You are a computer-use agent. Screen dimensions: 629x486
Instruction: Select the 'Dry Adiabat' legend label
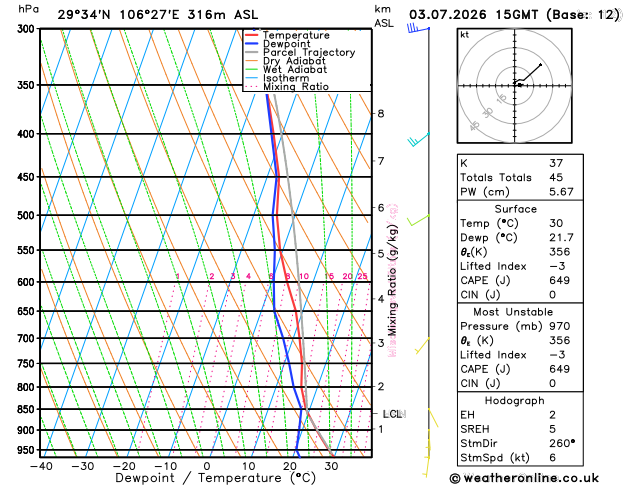[294, 61]
